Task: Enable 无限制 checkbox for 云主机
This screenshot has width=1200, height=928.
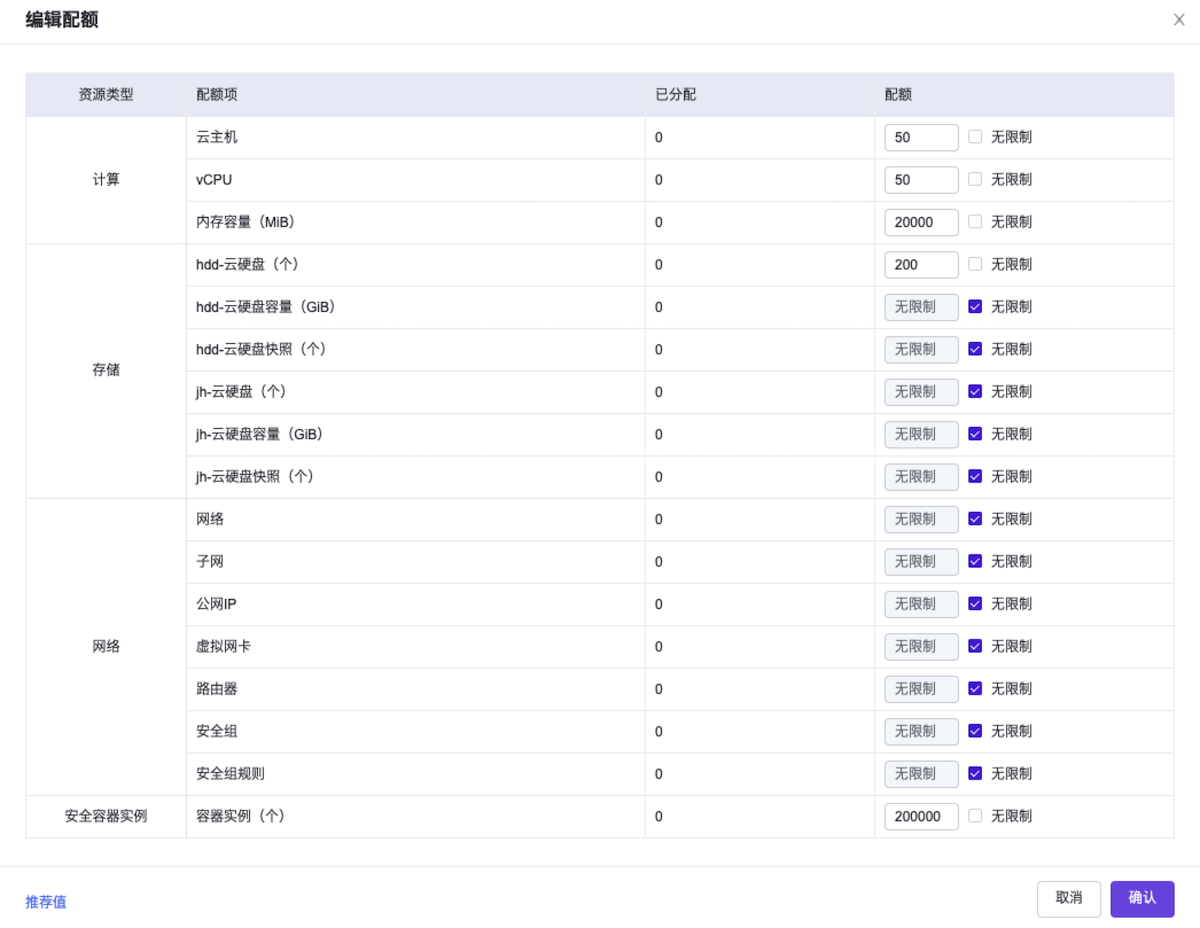Action: (975, 137)
